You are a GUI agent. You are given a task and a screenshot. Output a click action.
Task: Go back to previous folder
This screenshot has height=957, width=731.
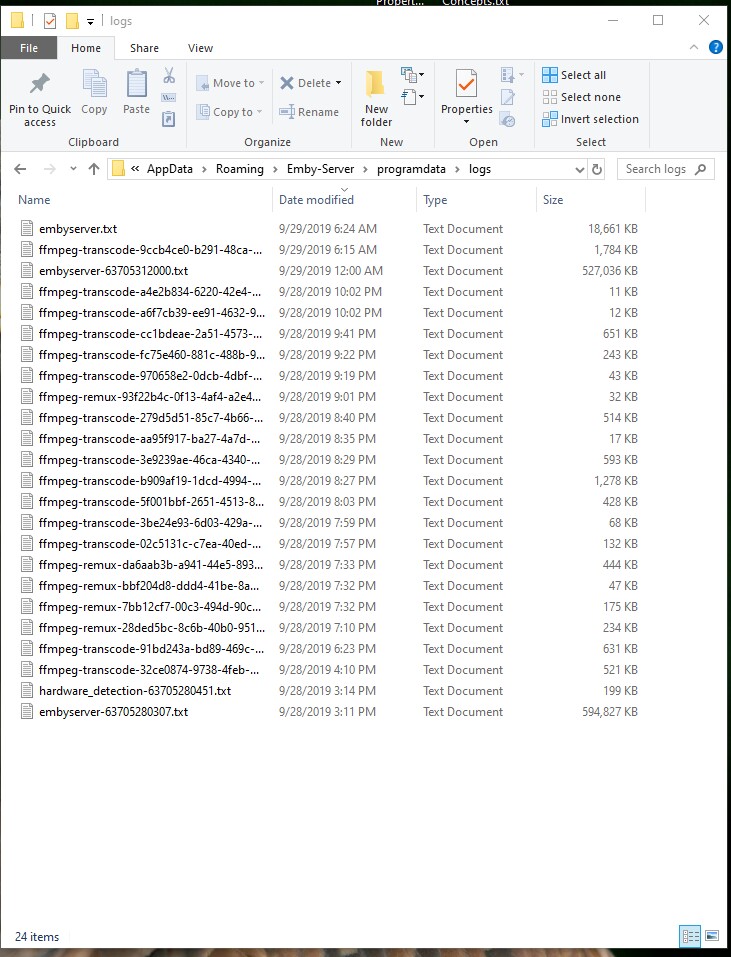point(20,169)
